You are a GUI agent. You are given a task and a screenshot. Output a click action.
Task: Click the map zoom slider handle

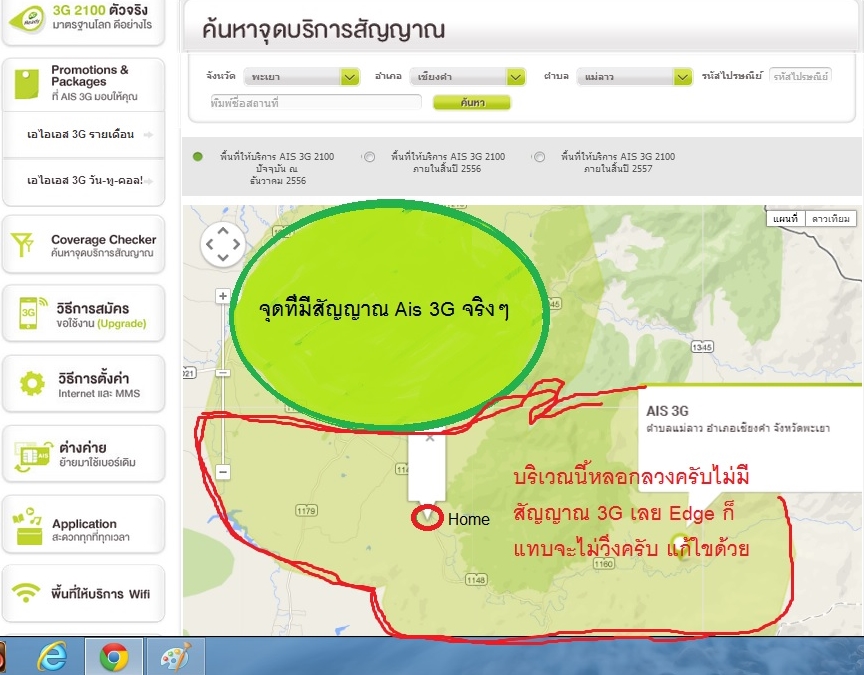223,373
